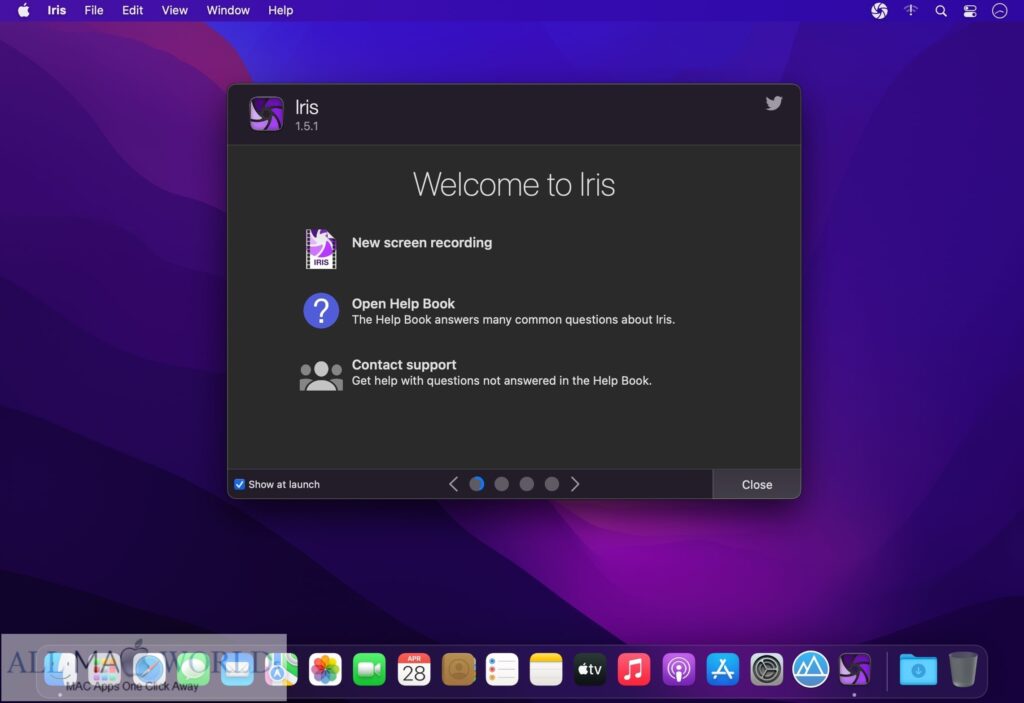Select the first page indicator dot

coord(477,484)
